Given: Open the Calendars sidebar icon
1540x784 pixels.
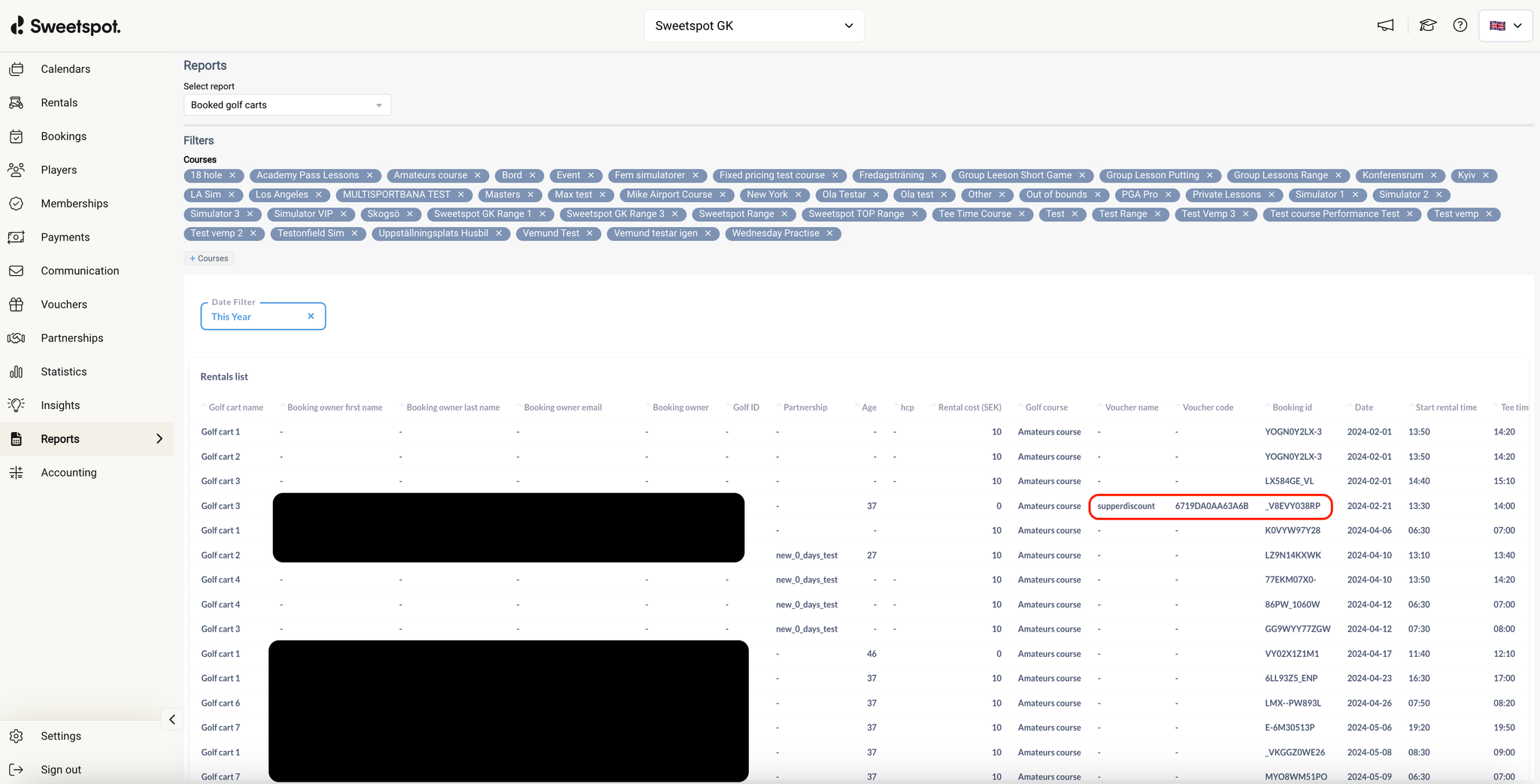Looking at the screenshot, I should click(x=17, y=69).
